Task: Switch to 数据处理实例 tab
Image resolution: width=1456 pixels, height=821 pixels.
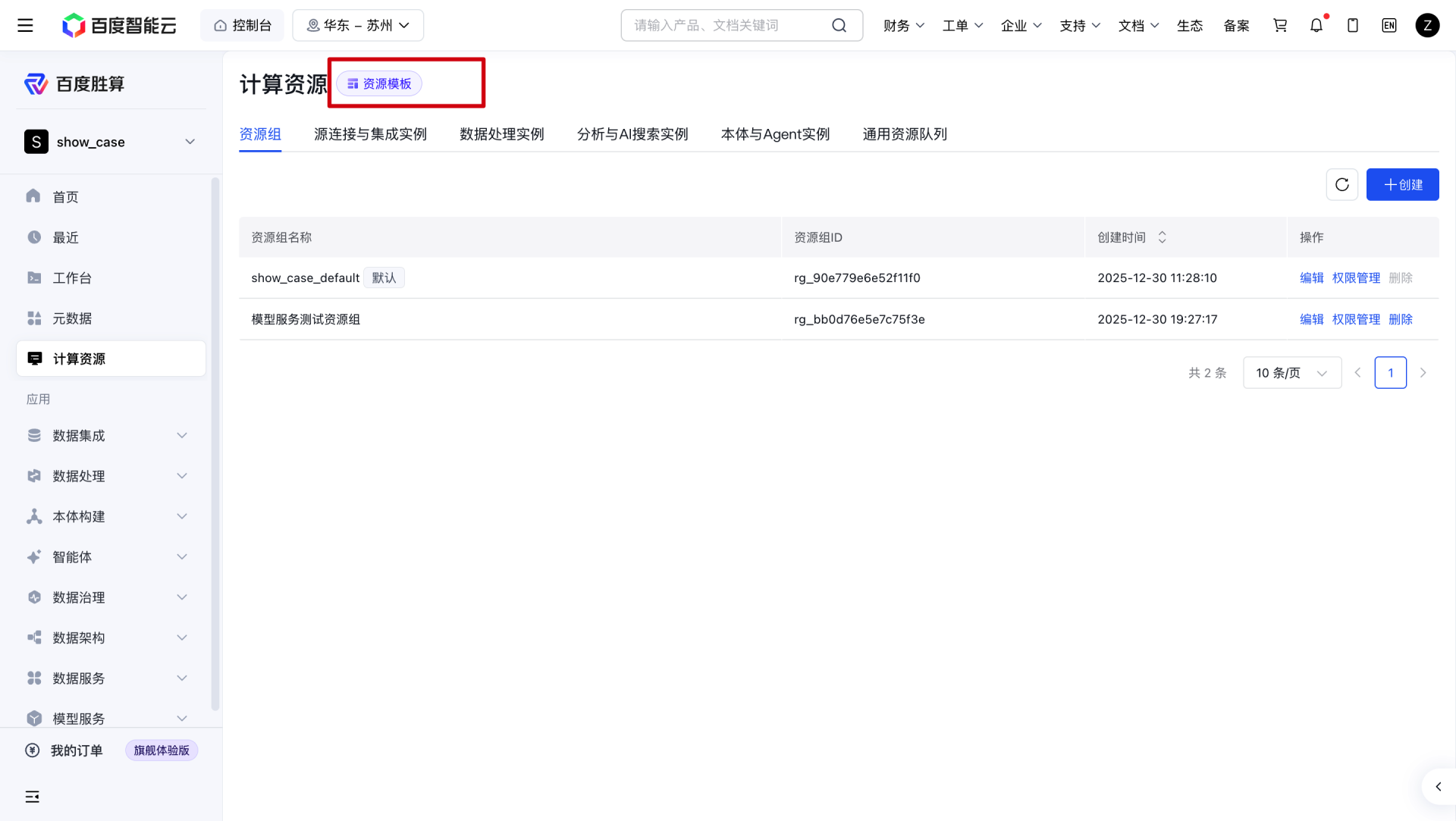Action: (x=502, y=134)
